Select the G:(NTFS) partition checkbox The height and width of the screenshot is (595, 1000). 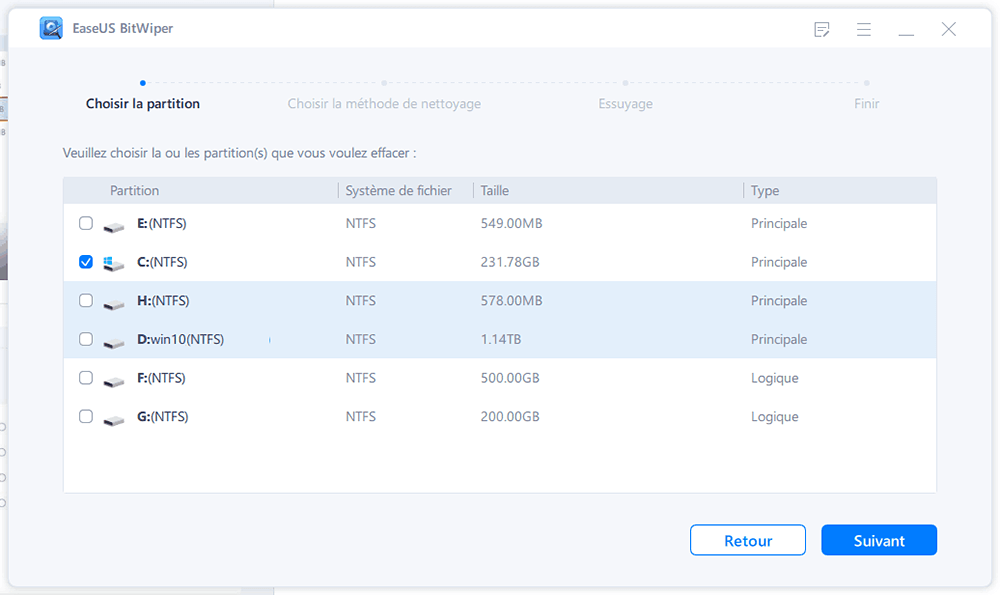(86, 417)
